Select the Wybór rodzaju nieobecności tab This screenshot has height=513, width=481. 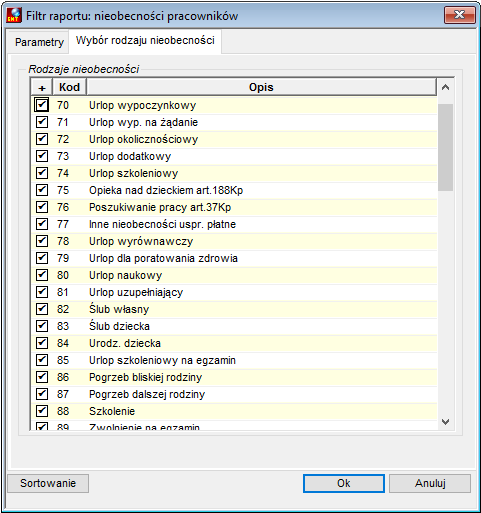point(145,41)
